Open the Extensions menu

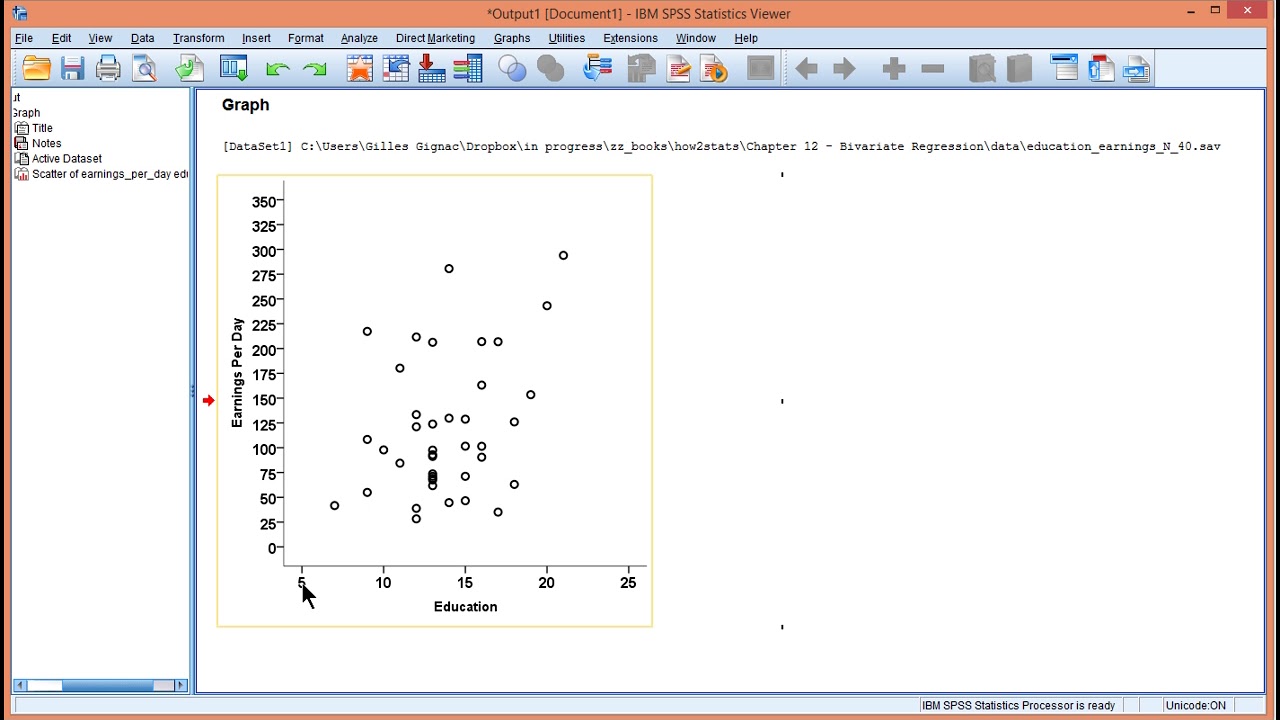pos(630,38)
